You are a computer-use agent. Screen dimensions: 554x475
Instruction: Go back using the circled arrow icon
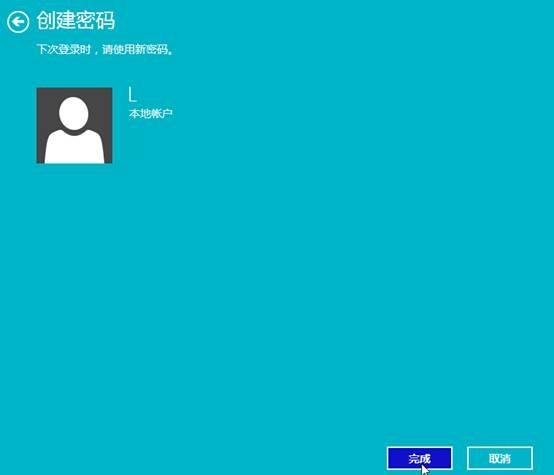(x=18, y=22)
